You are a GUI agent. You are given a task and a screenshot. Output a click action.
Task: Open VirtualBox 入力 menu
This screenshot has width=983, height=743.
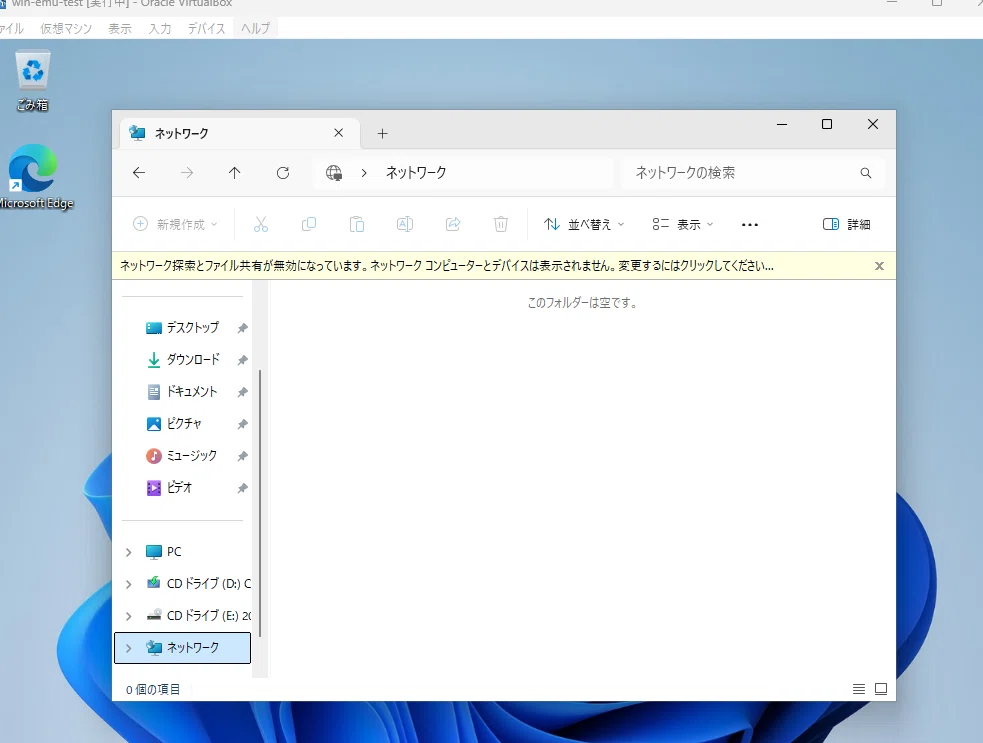[160, 28]
